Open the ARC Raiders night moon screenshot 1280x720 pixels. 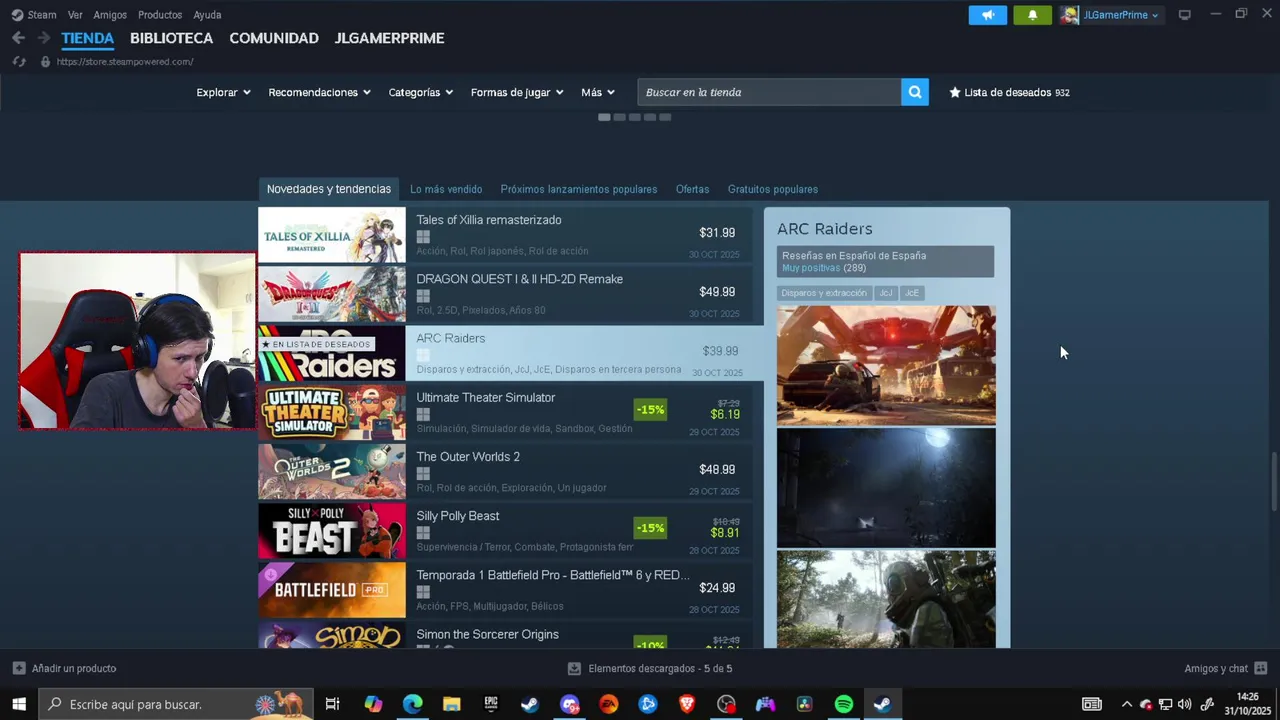point(886,488)
